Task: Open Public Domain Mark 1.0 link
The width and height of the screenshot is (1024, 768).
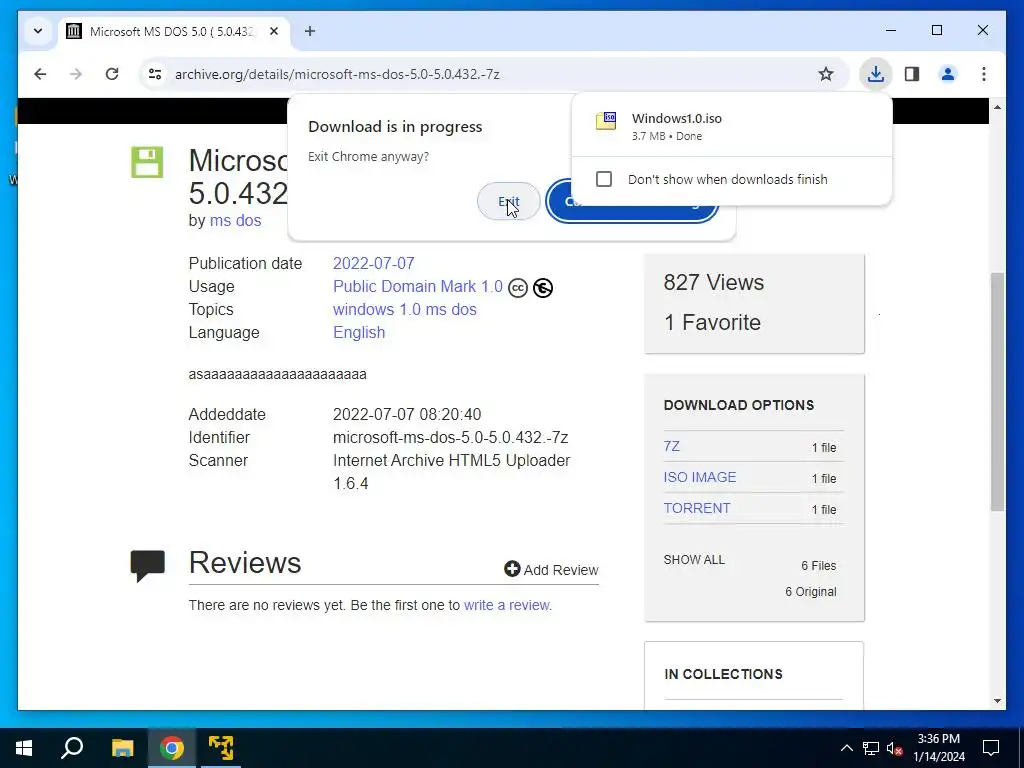Action: [x=418, y=286]
